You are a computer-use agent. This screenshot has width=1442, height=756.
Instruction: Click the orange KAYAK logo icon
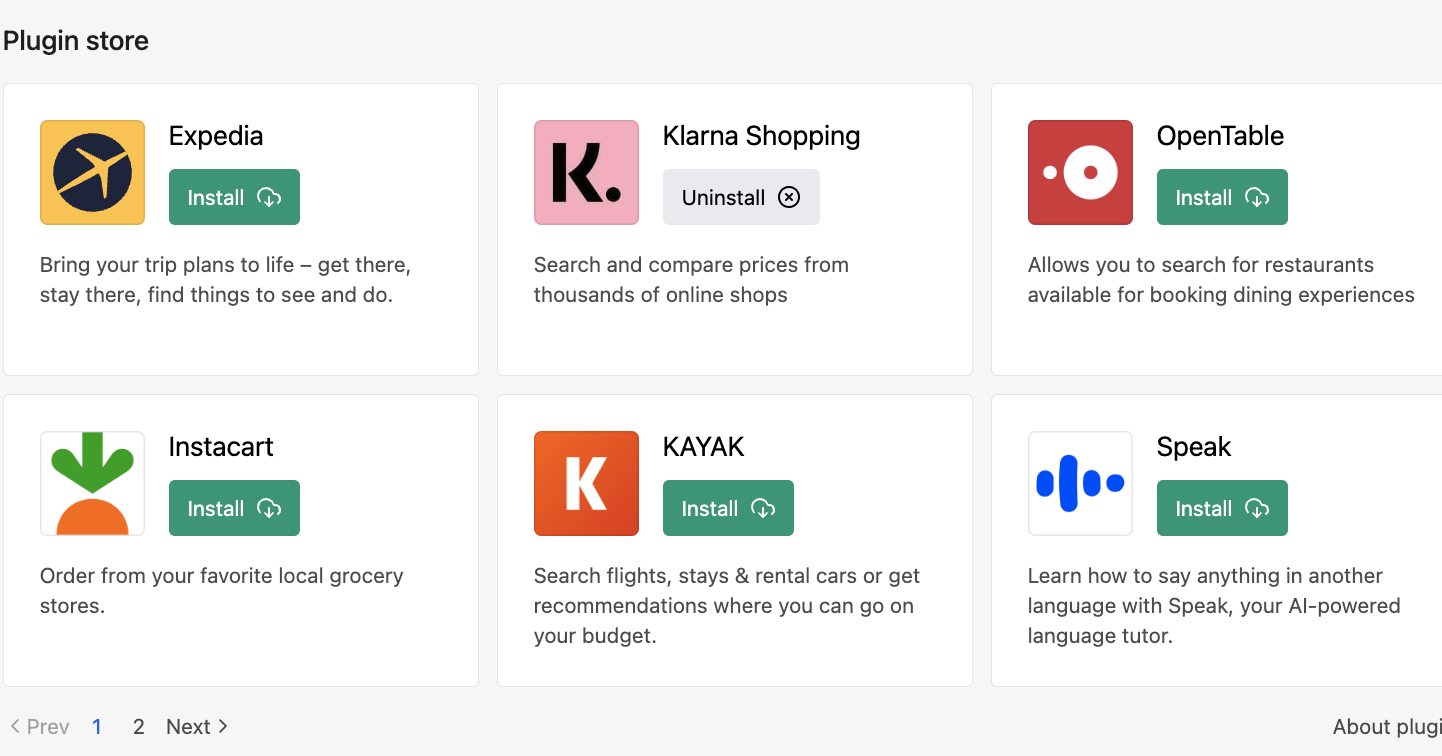(x=586, y=483)
